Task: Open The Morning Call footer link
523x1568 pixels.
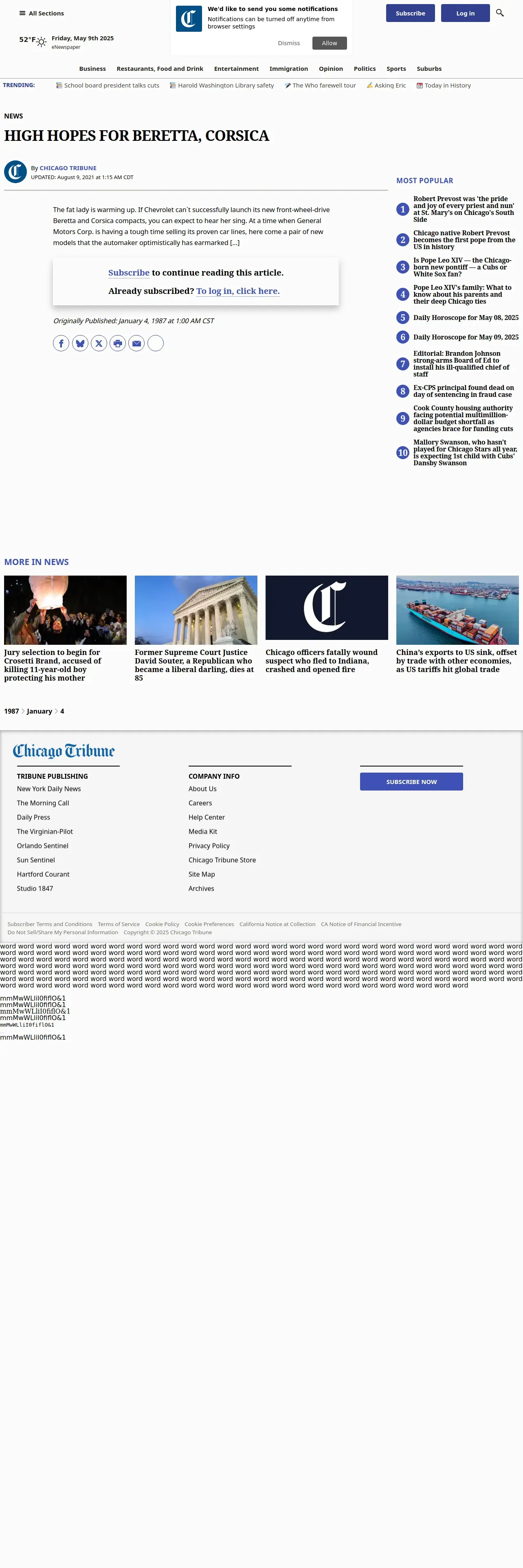Action: 43,803
